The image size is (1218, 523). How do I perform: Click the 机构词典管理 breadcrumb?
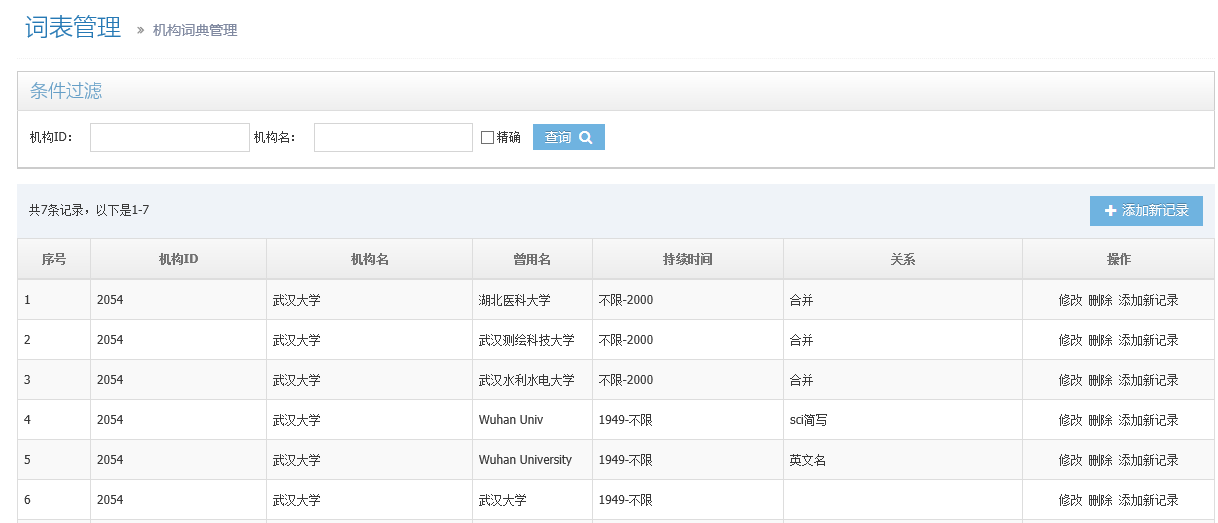coord(195,30)
